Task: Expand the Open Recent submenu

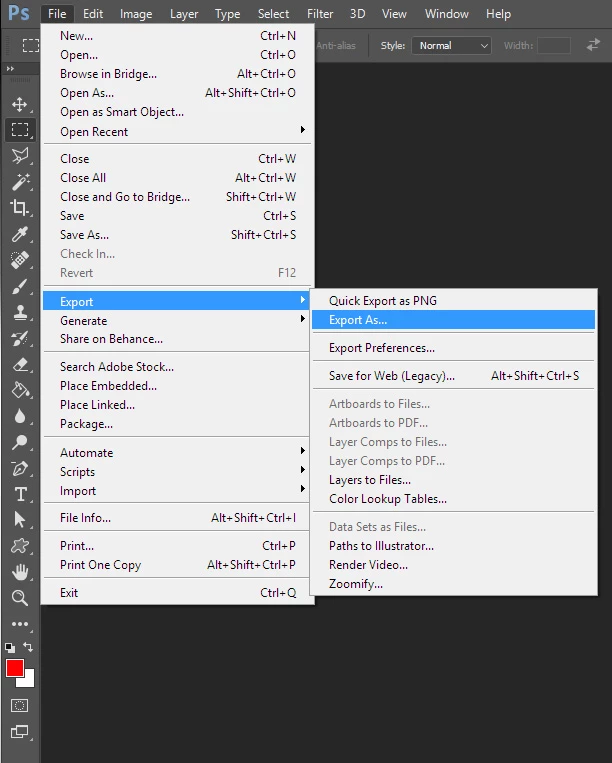Action: (x=177, y=131)
